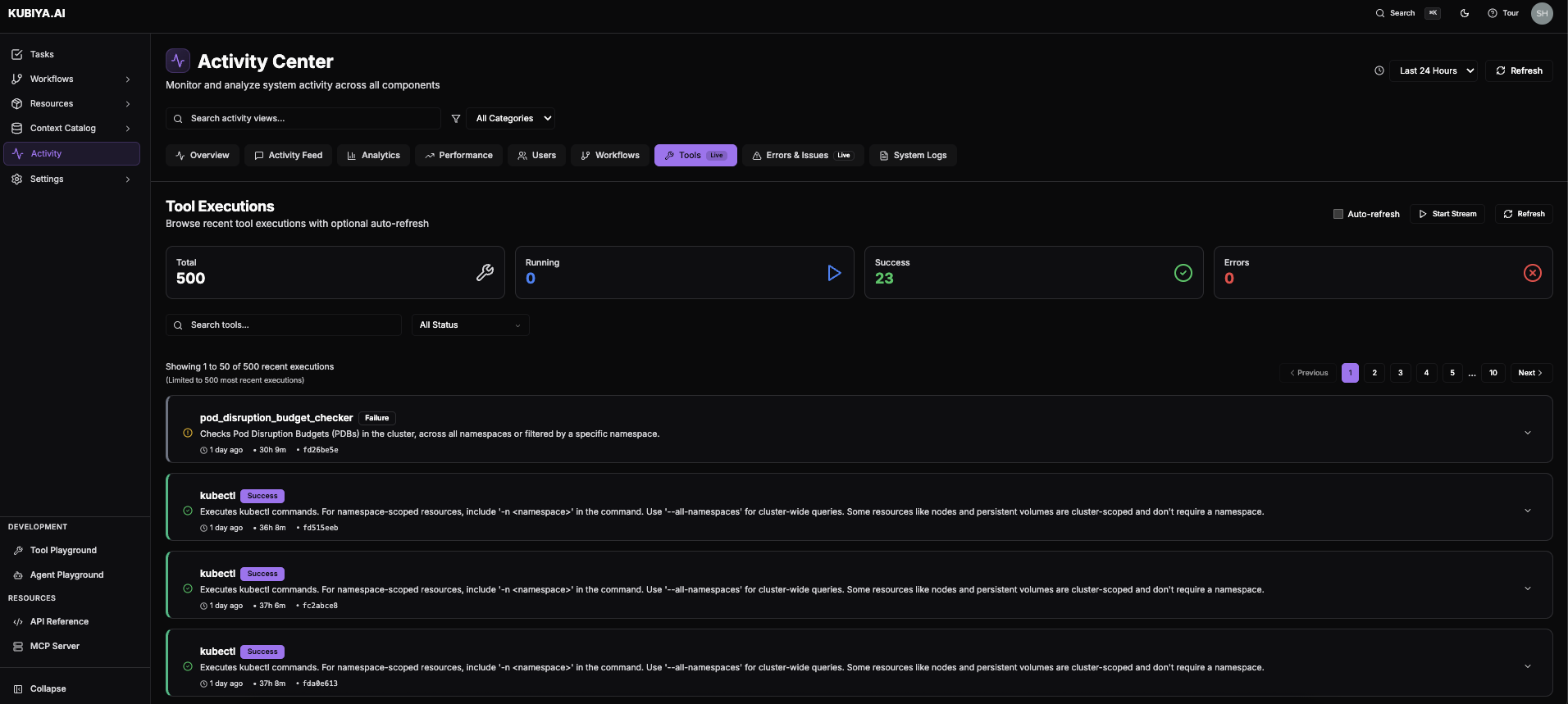The image size is (1568, 704).
Task: Switch to the Overview tab
Action: [203, 155]
